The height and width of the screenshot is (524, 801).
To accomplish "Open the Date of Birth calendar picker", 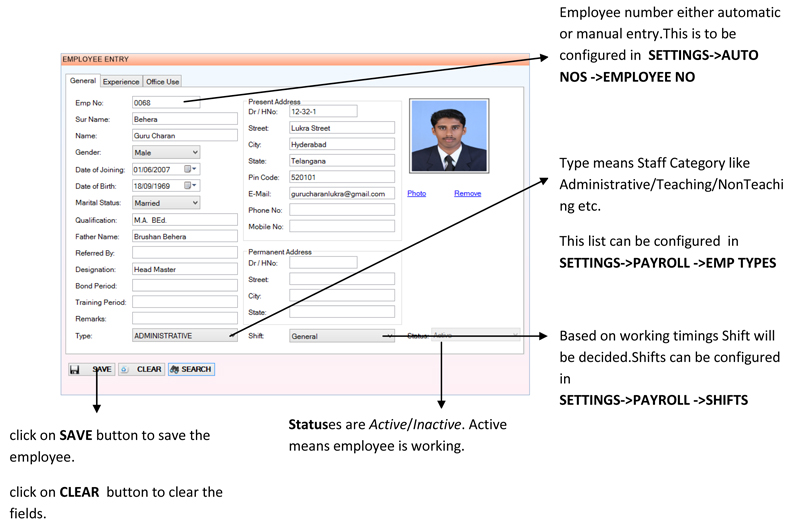I will 191,186.
